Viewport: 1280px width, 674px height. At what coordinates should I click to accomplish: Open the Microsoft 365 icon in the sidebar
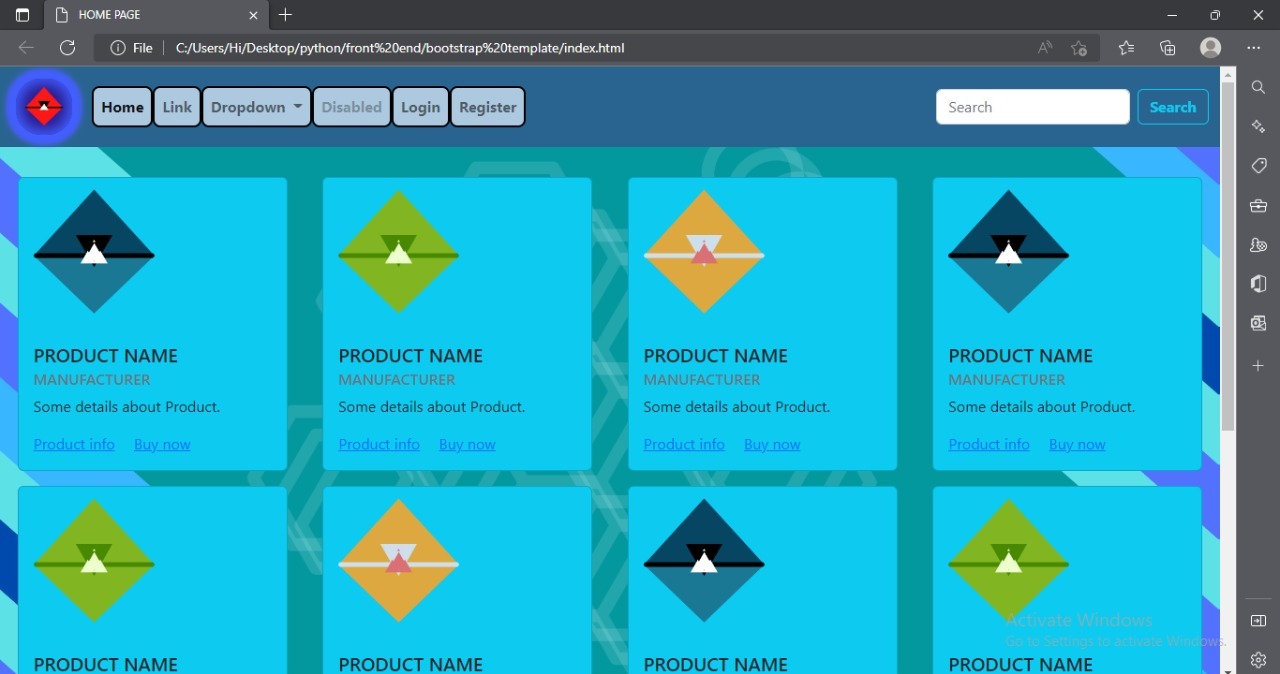point(1258,284)
